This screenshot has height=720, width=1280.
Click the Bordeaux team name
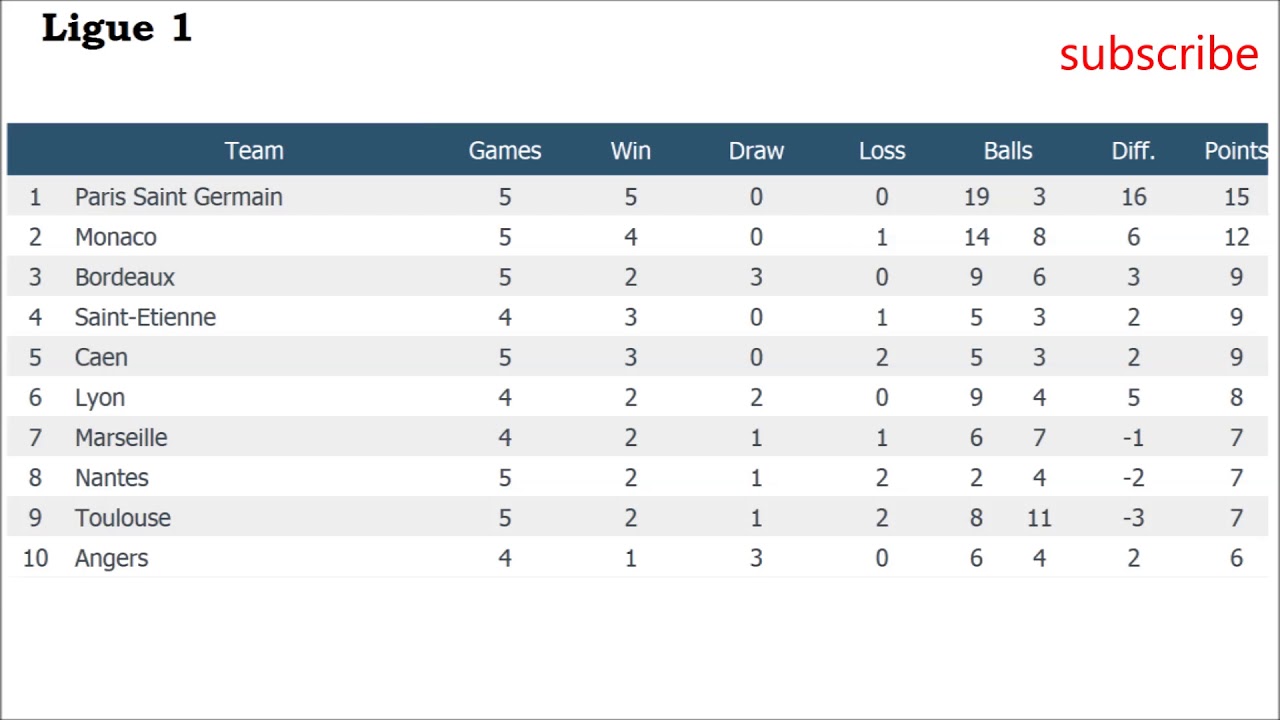coord(125,277)
